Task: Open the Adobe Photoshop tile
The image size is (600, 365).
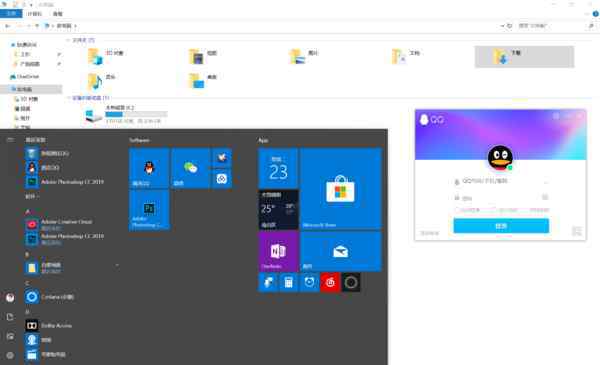Action: (x=149, y=210)
